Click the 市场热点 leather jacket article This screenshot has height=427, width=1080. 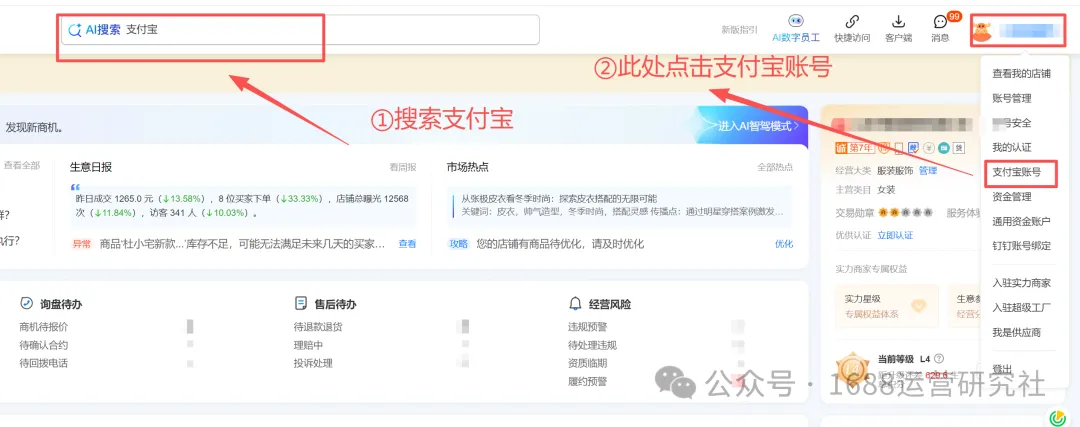click(x=619, y=205)
